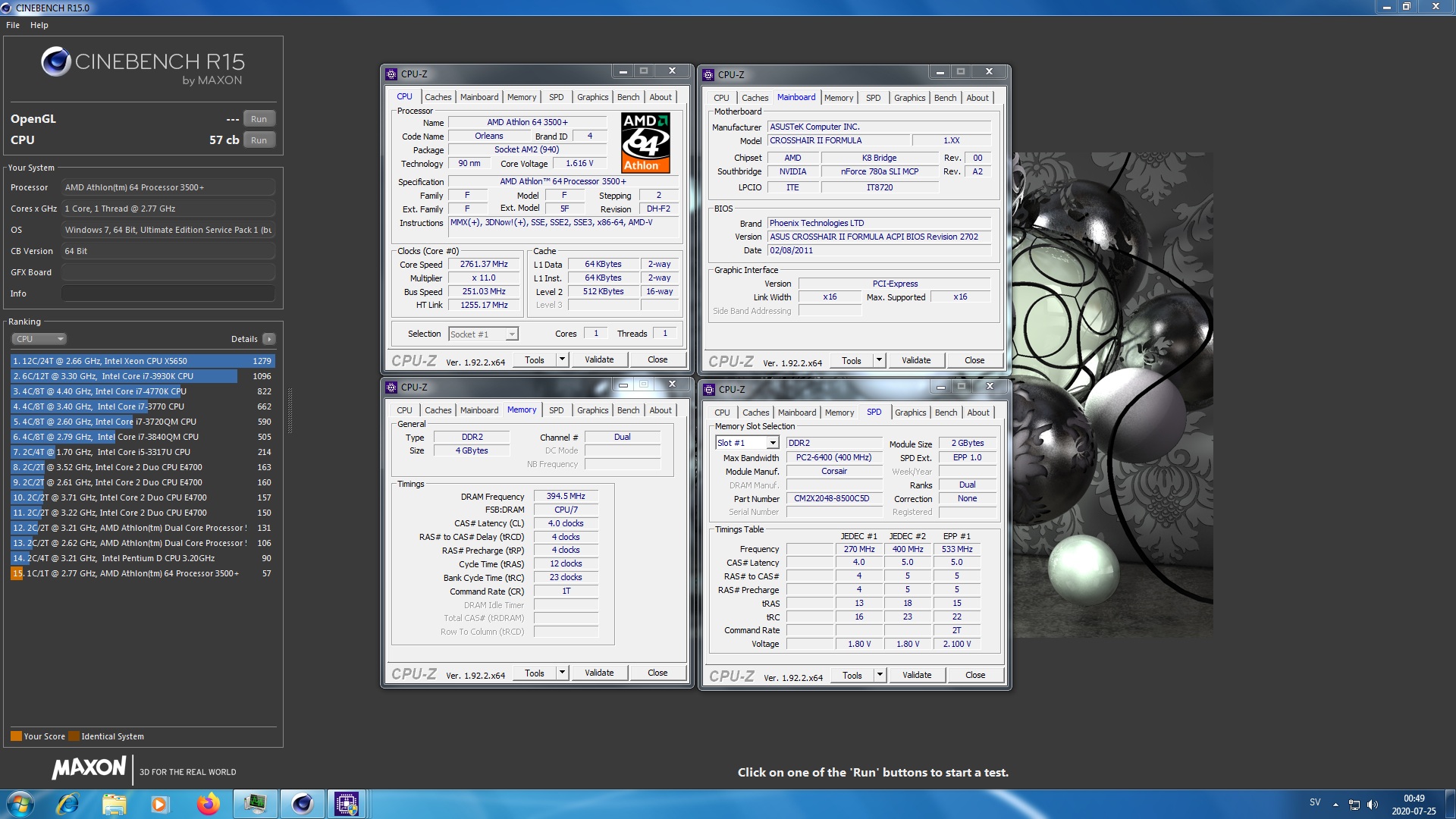Screen dimensions: 1456x819
Task: Expand Tools arrow in SPD window
Action: (x=880, y=675)
